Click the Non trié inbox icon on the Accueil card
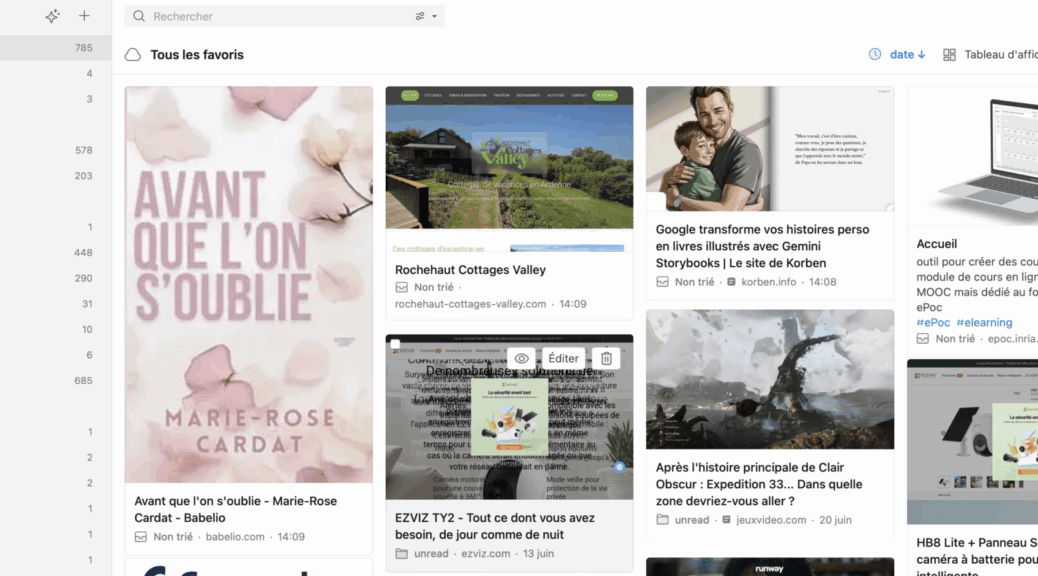 (x=923, y=339)
